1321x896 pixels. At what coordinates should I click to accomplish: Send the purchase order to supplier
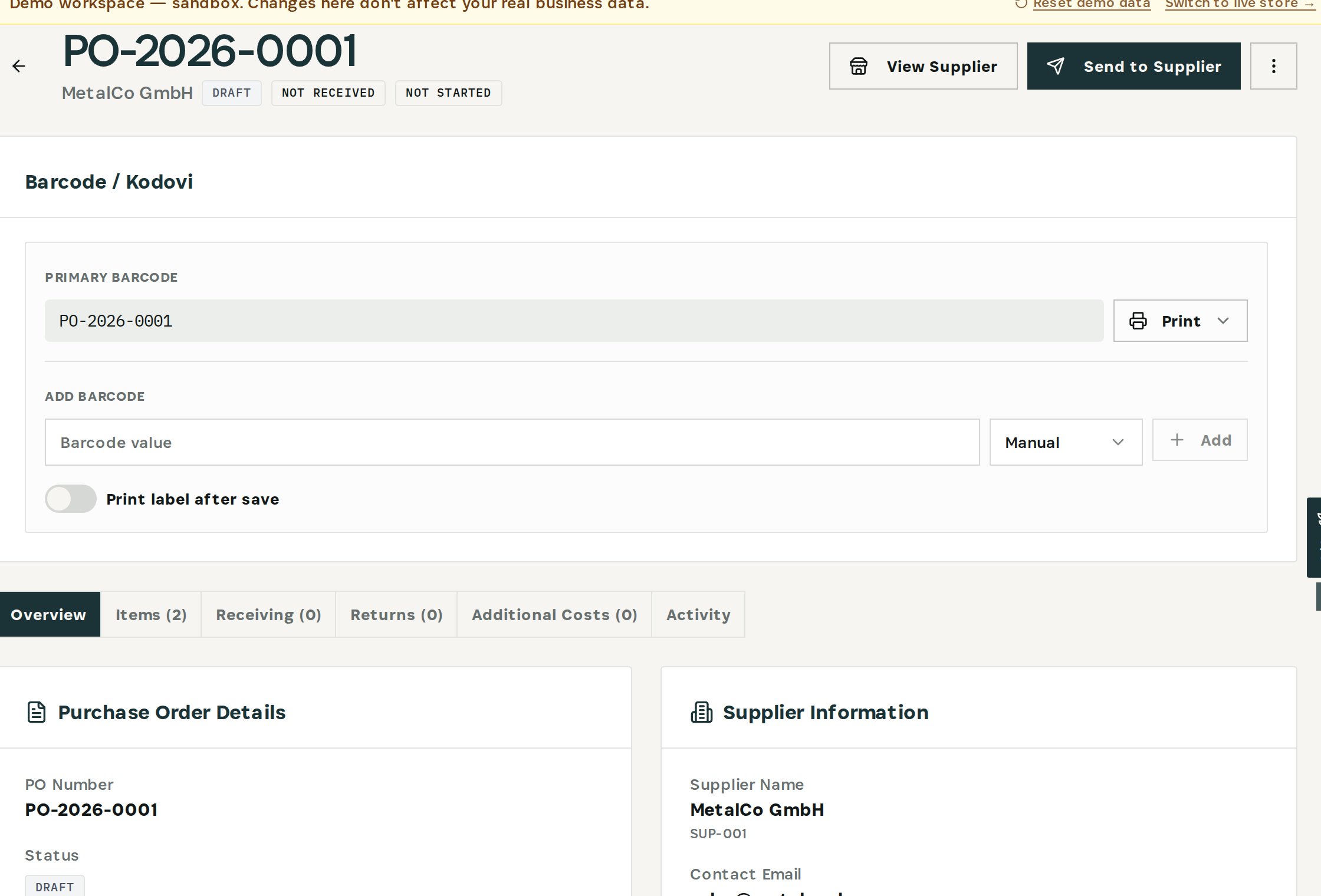coord(1133,66)
